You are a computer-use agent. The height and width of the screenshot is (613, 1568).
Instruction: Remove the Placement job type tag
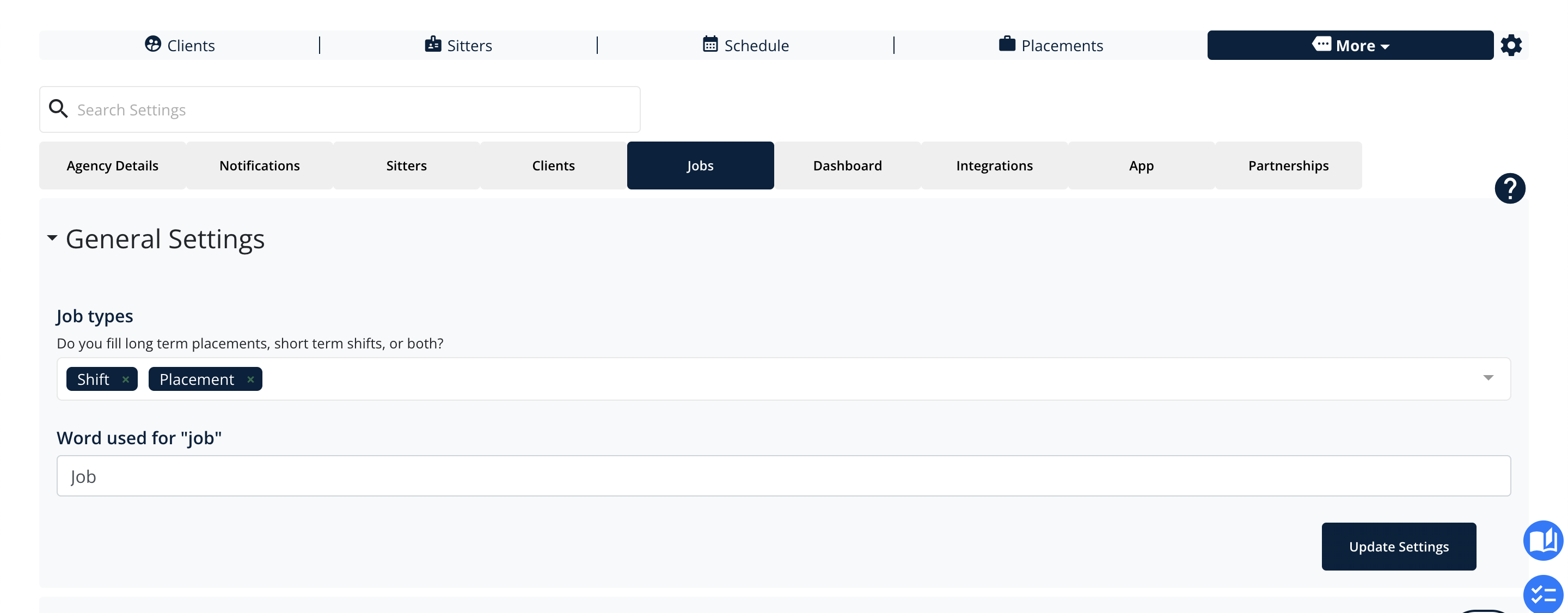(x=250, y=379)
